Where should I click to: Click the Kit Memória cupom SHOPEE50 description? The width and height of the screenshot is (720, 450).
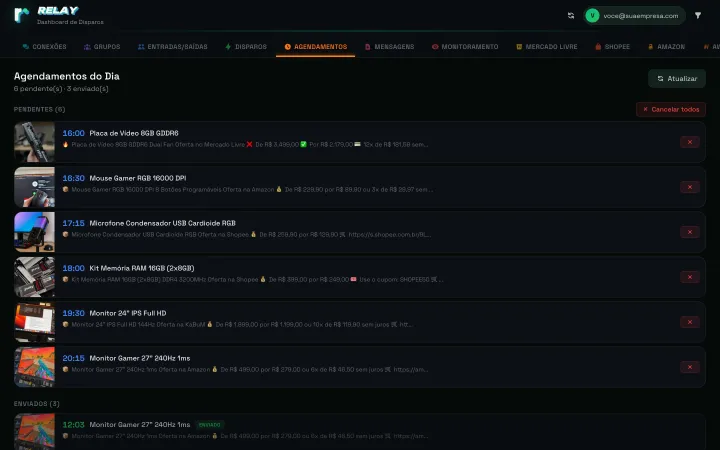253,279
